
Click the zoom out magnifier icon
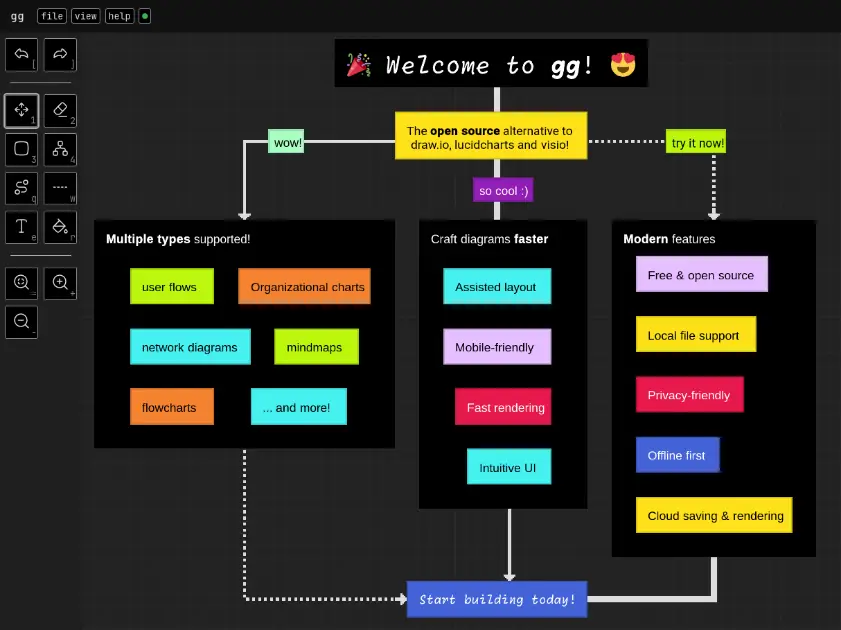point(21,322)
